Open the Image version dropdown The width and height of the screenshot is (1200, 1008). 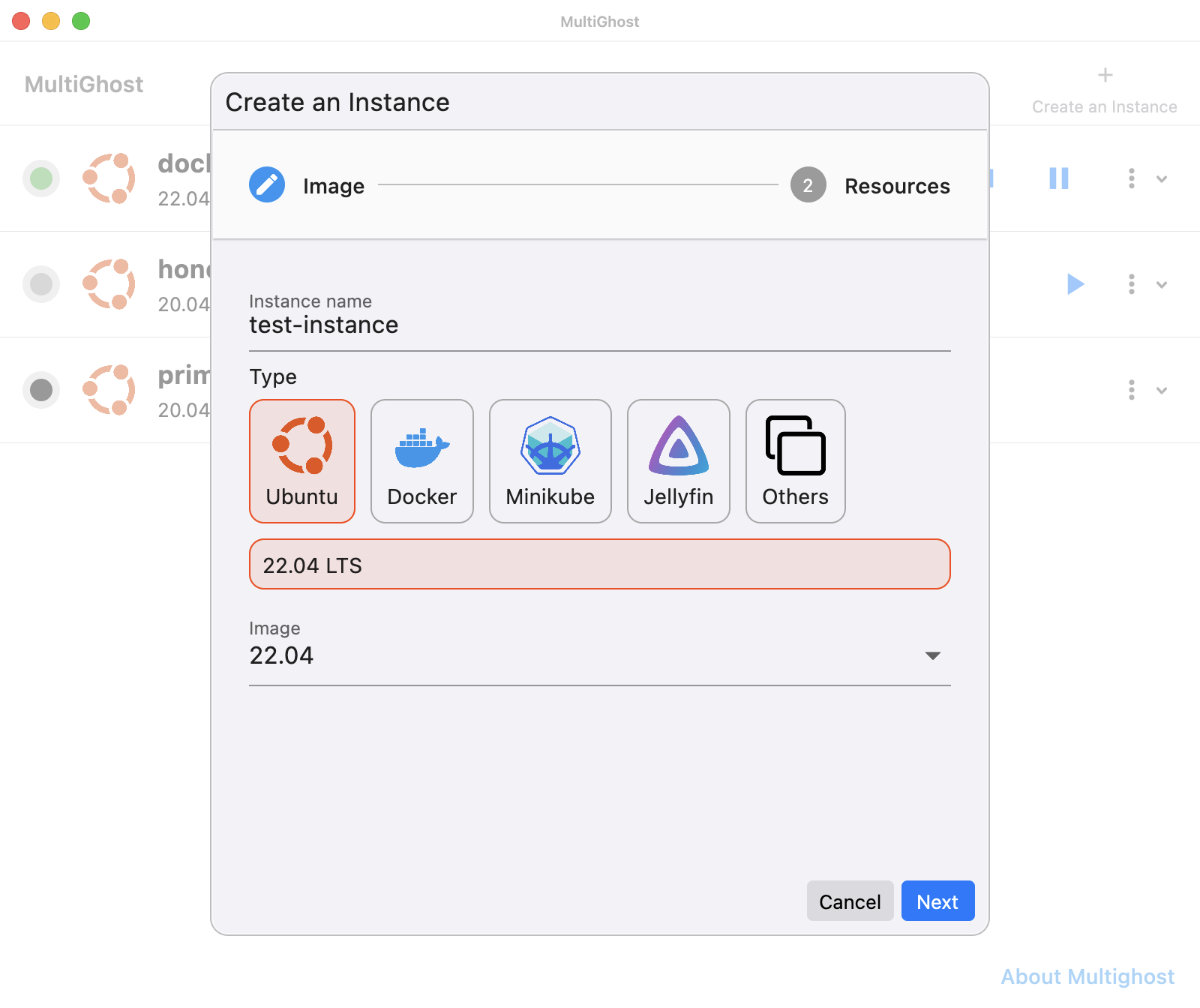tap(600, 652)
